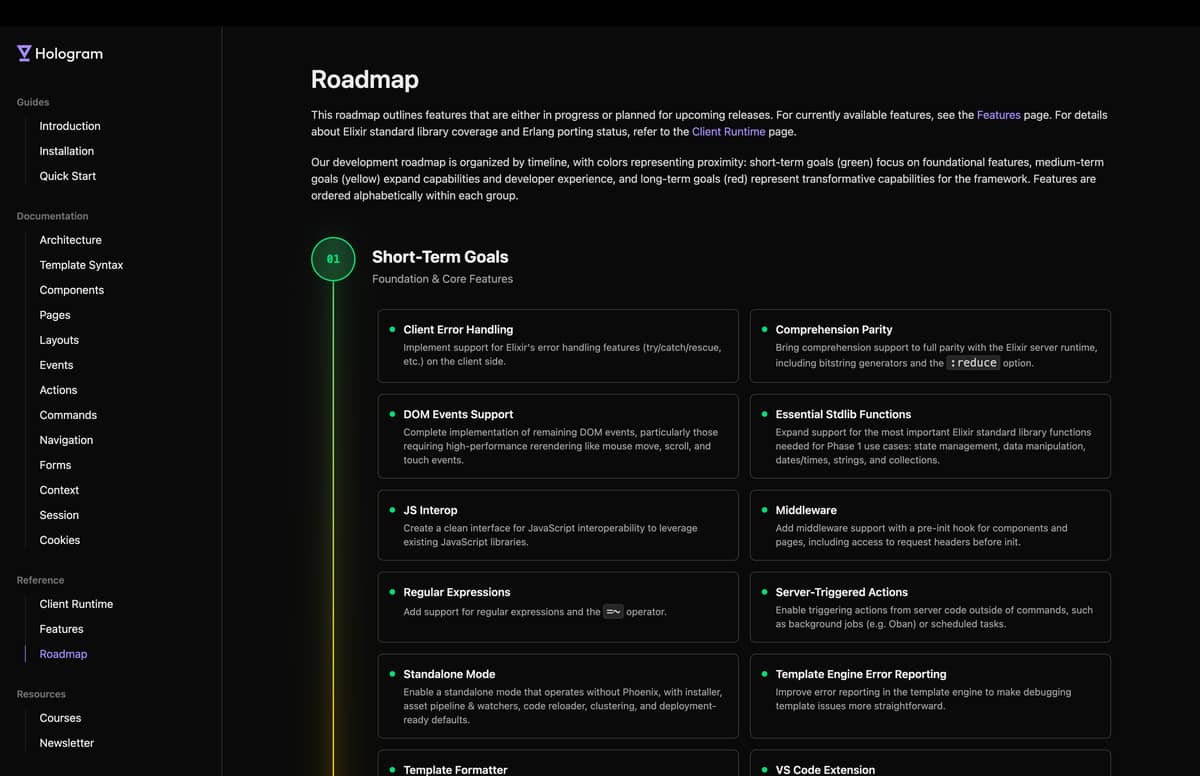Click the Hologram logo icon
1200x776 pixels.
coord(24,54)
